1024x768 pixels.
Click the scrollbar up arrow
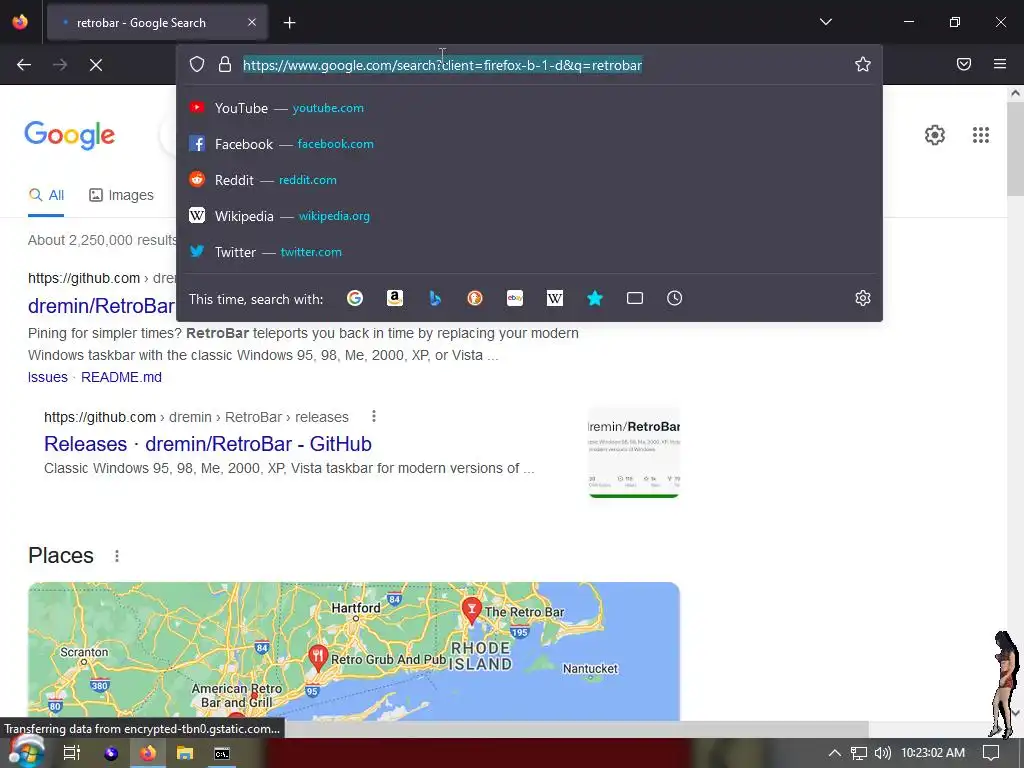point(1015,93)
